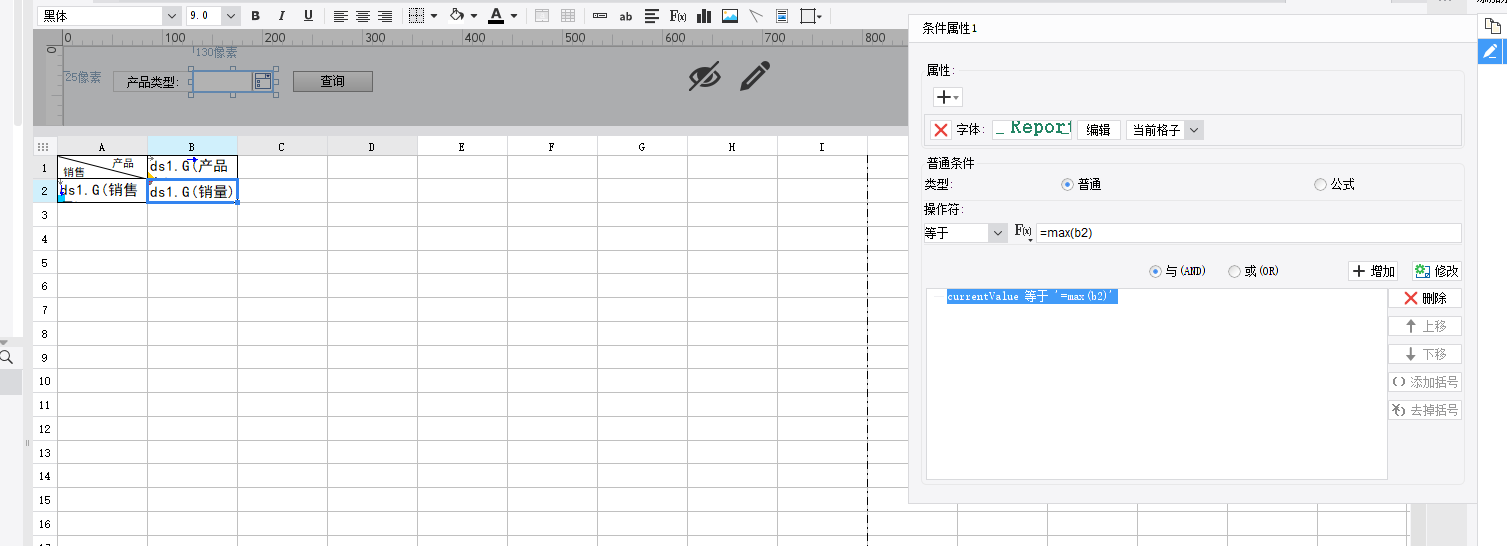Expand border style dropdown arrow
1507x546 pixels.
coord(434,16)
